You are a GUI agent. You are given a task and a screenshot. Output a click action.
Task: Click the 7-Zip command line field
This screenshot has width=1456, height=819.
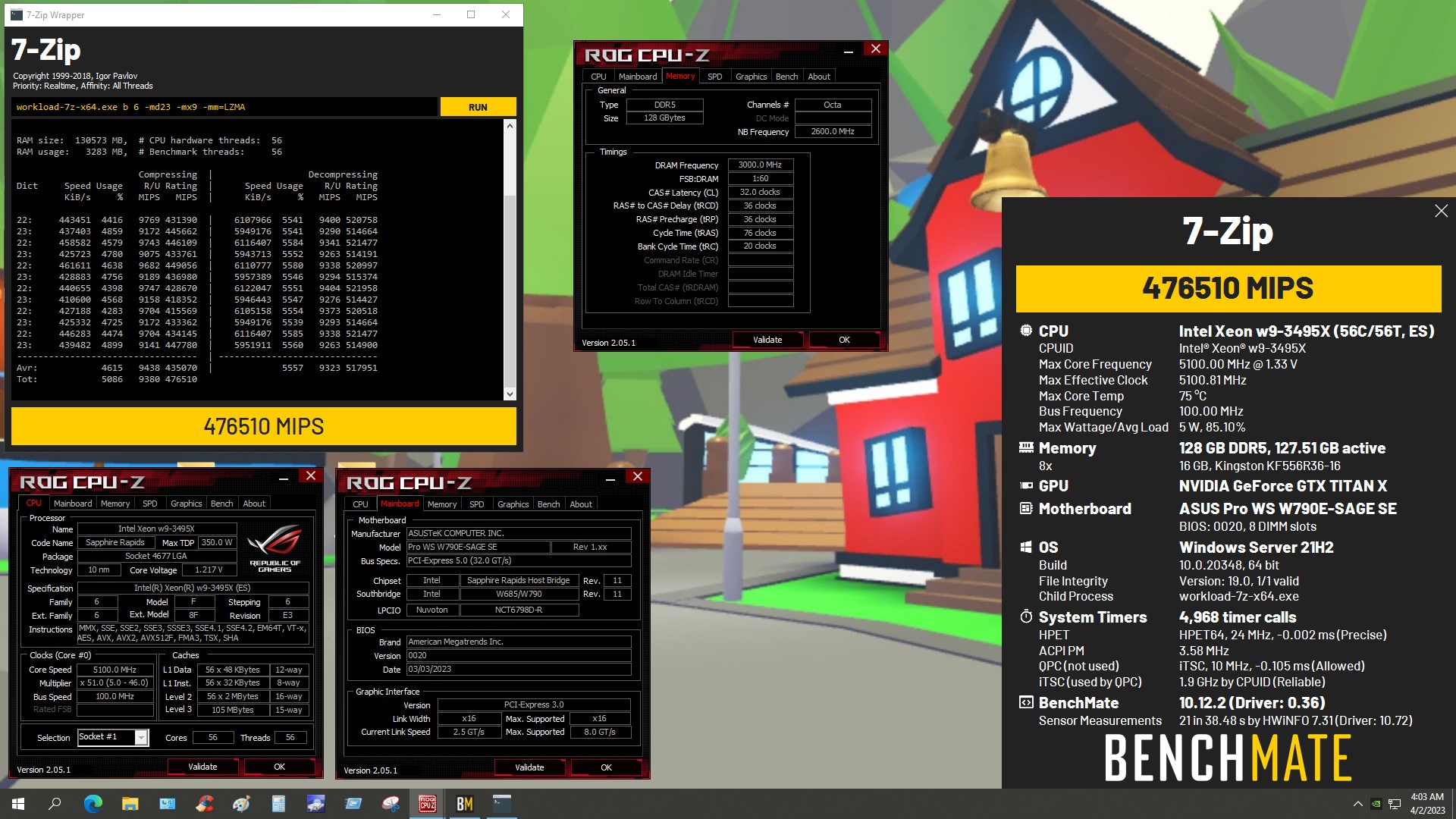pyautogui.click(x=224, y=107)
